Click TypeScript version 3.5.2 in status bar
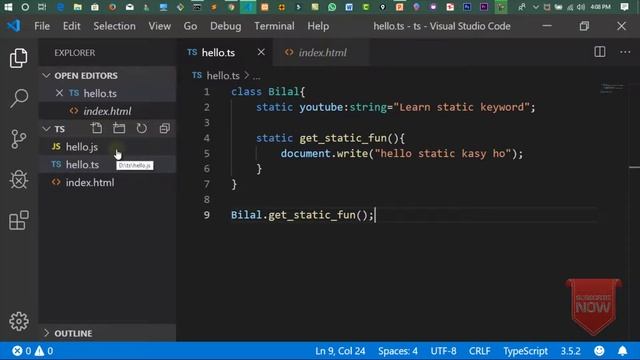This screenshot has height=360, width=640. 570,351
